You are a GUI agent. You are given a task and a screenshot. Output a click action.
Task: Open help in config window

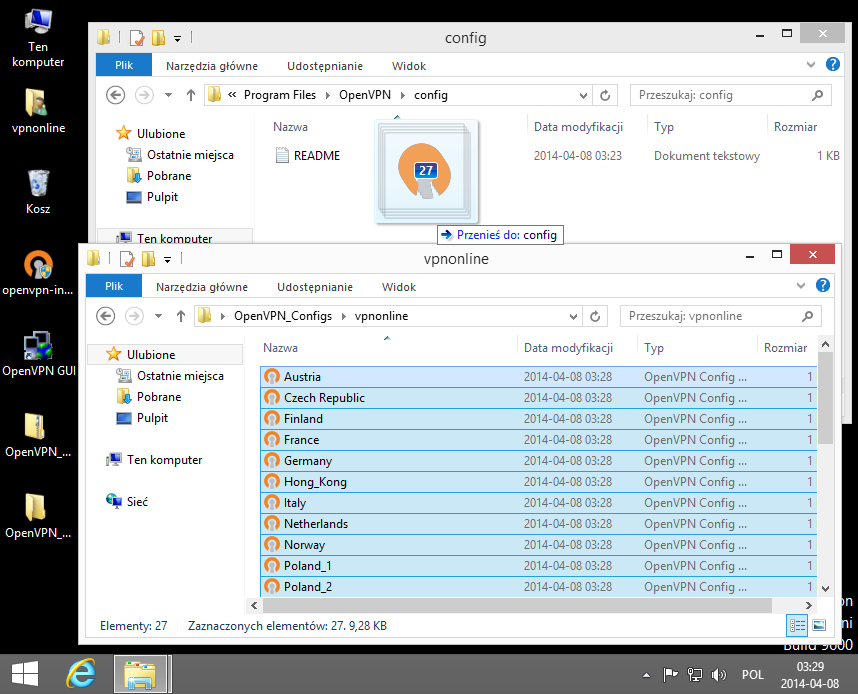[832, 65]
